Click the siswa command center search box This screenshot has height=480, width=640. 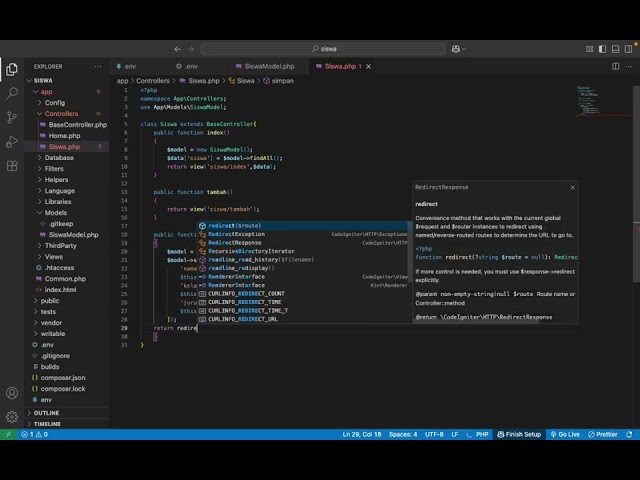click(x=323, y=49)
